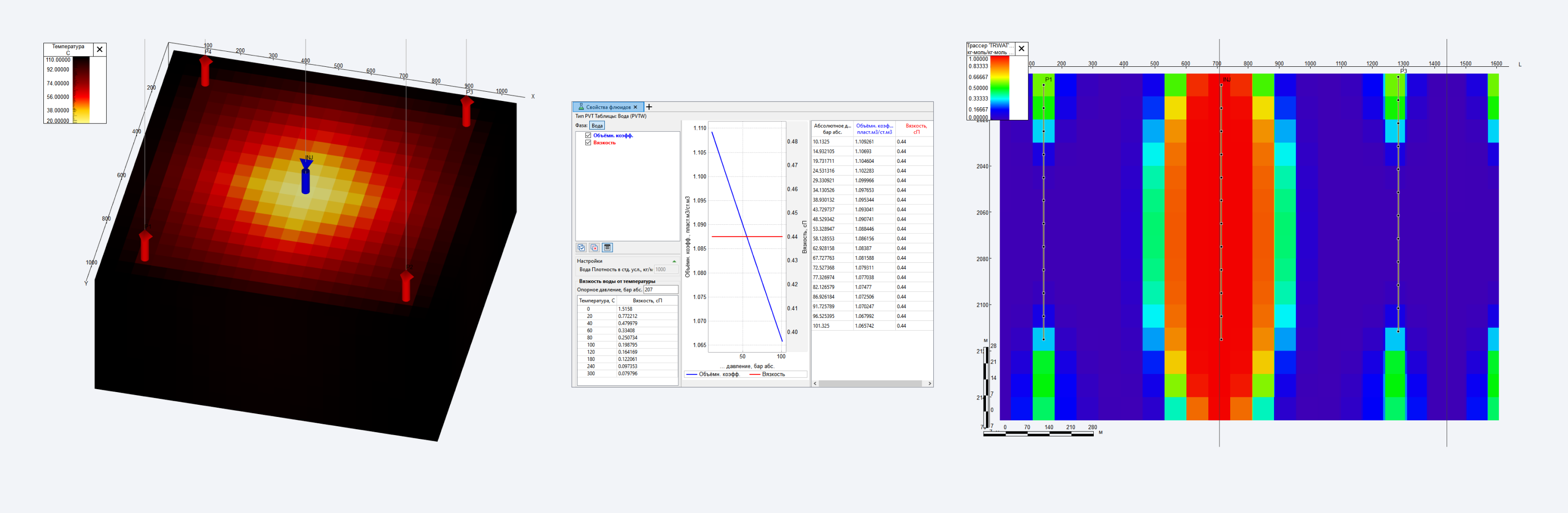Select the P3 producer well in 3D view
Screen dimensions: 1568x513
tap(467, 111)
